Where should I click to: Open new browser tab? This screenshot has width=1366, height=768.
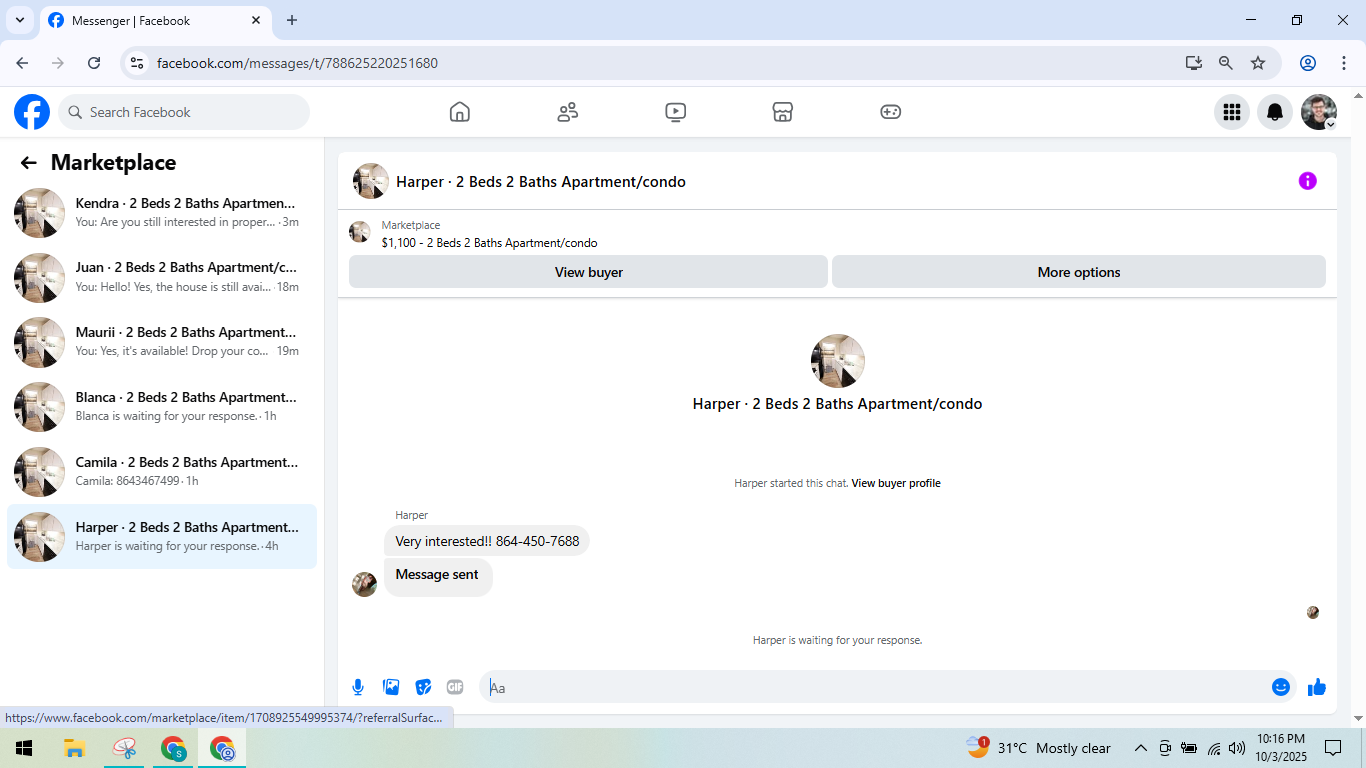(292, 20)
